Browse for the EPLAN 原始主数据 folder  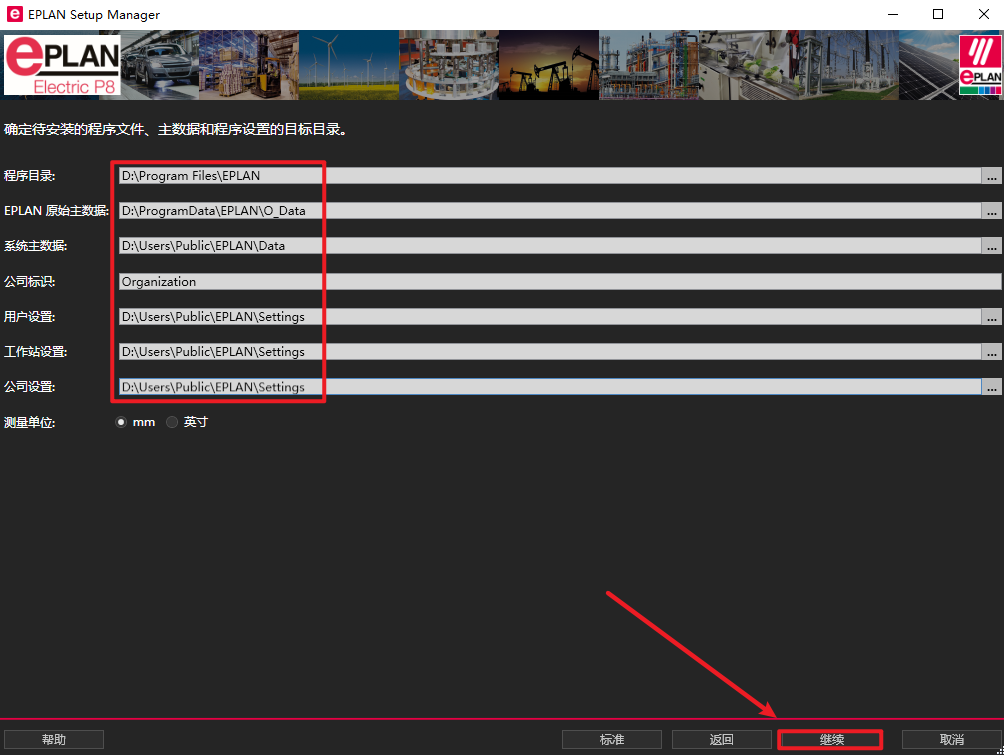click(991, 211)
